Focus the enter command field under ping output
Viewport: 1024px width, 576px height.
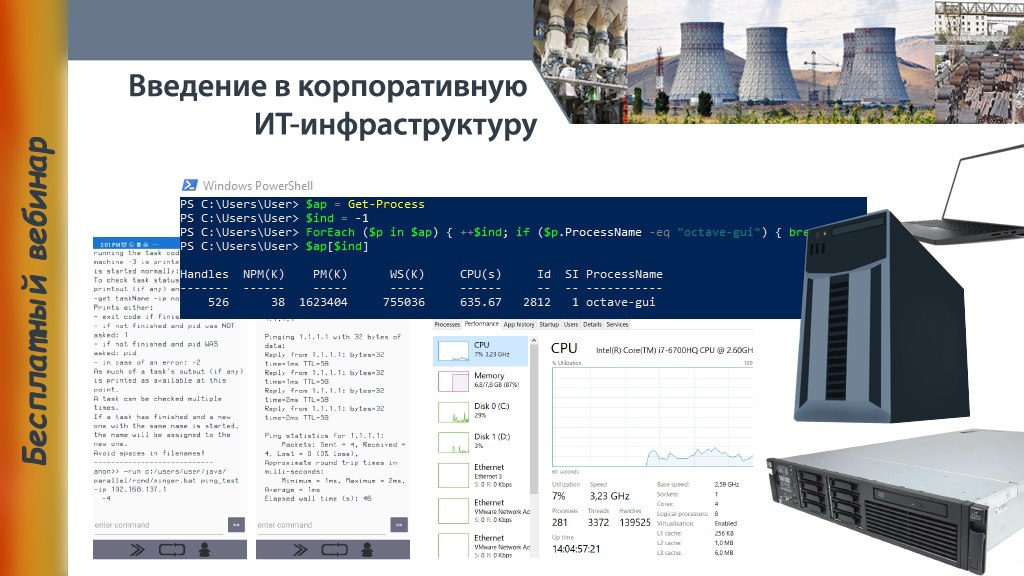coord(321,525)
